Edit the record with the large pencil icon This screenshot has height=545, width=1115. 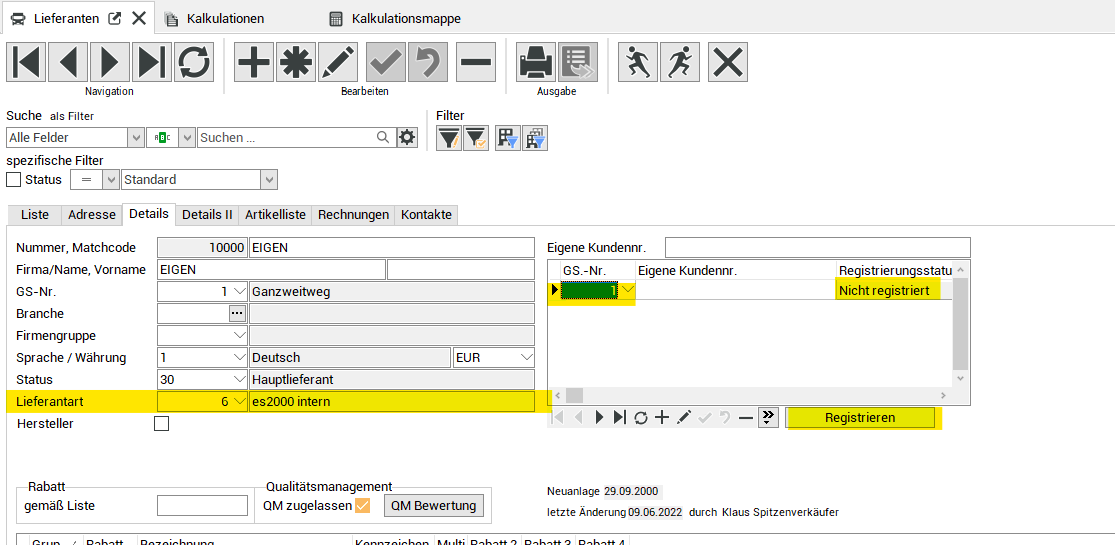click(338, 62)
